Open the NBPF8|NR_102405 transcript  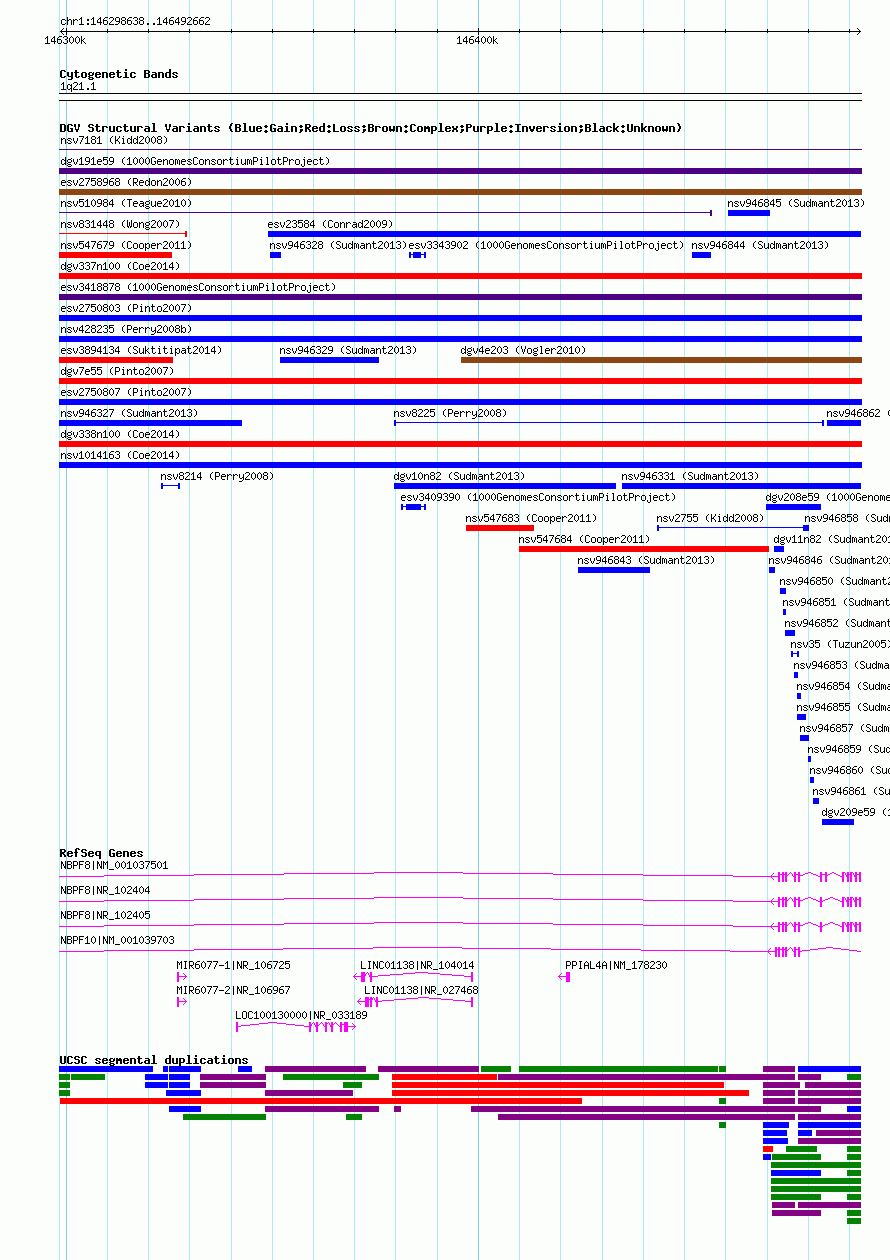point(105,916)
